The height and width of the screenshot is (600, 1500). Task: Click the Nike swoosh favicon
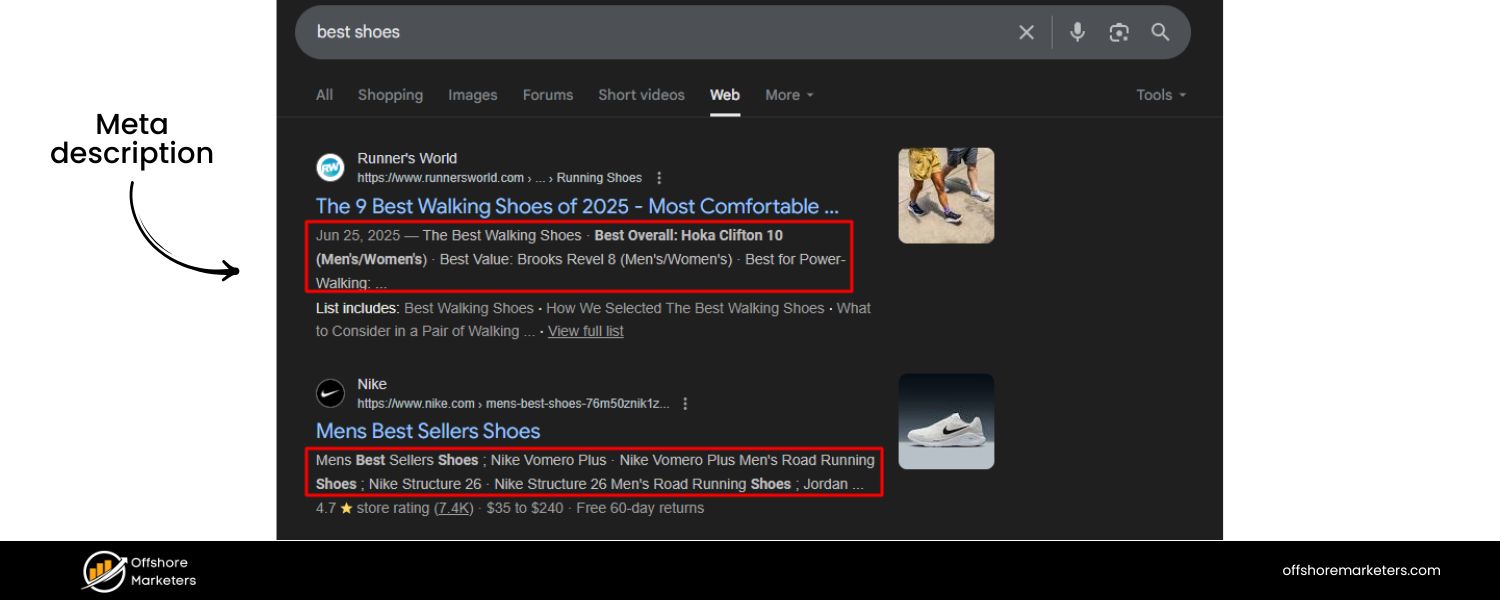point(330,393)
